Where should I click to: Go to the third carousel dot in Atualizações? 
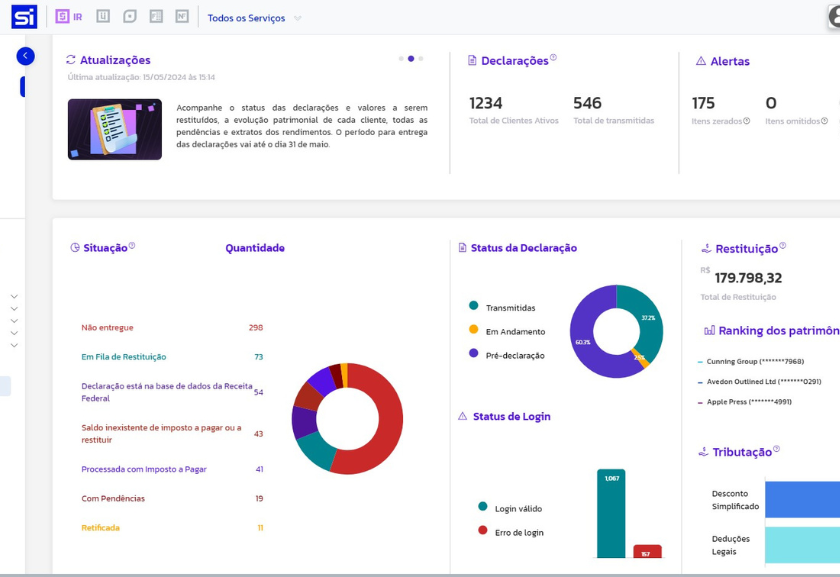tap(421, 59)
